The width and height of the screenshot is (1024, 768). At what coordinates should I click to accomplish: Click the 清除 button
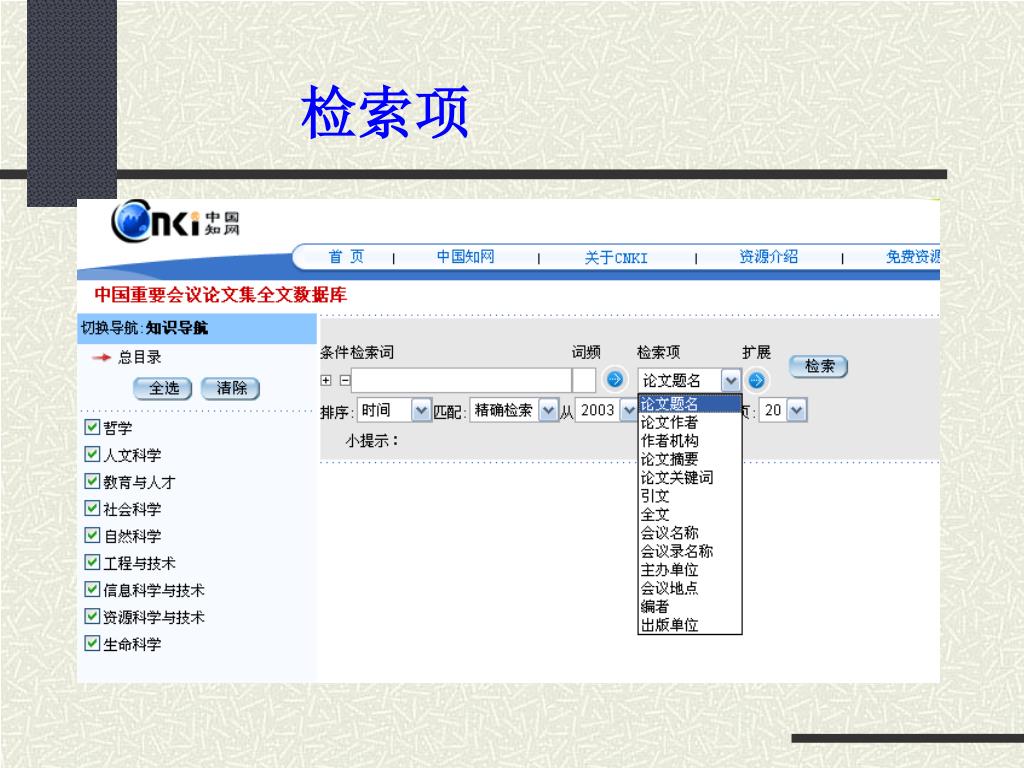(x=231, y=389)
